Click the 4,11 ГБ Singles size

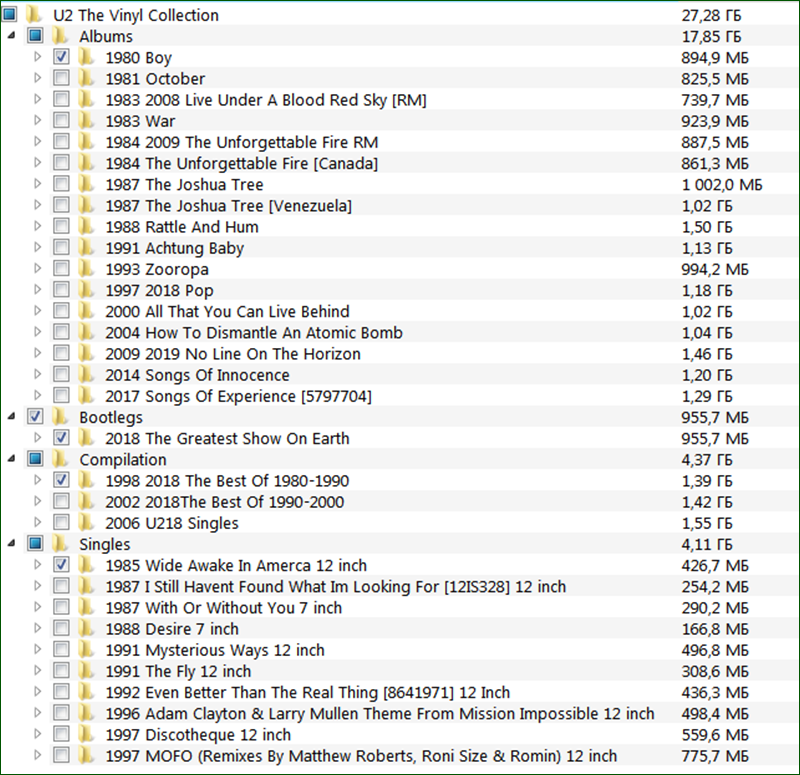tap(707, 544)
